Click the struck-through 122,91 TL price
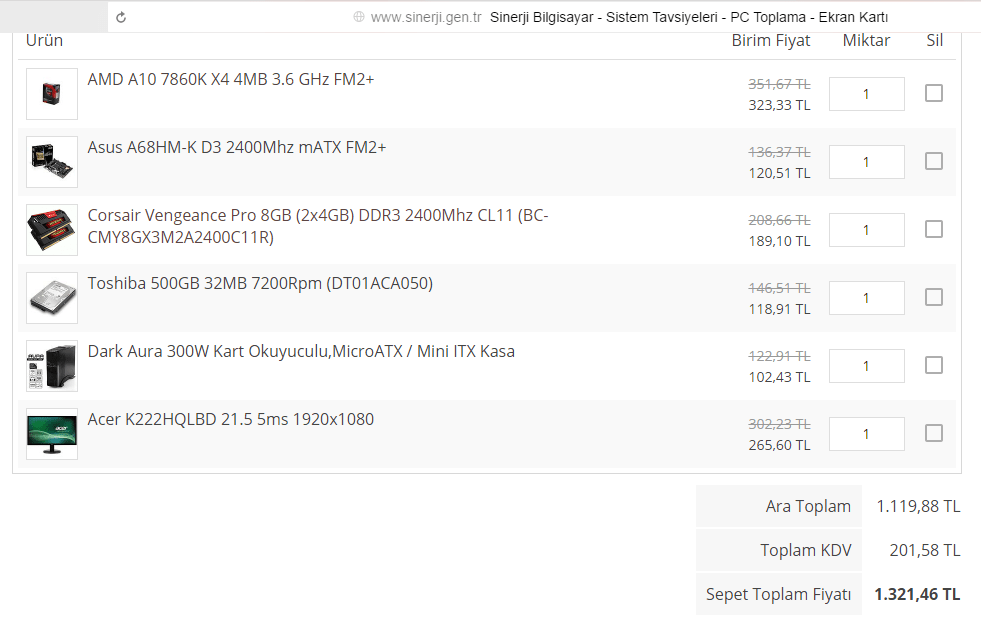 tap(780, 356)
